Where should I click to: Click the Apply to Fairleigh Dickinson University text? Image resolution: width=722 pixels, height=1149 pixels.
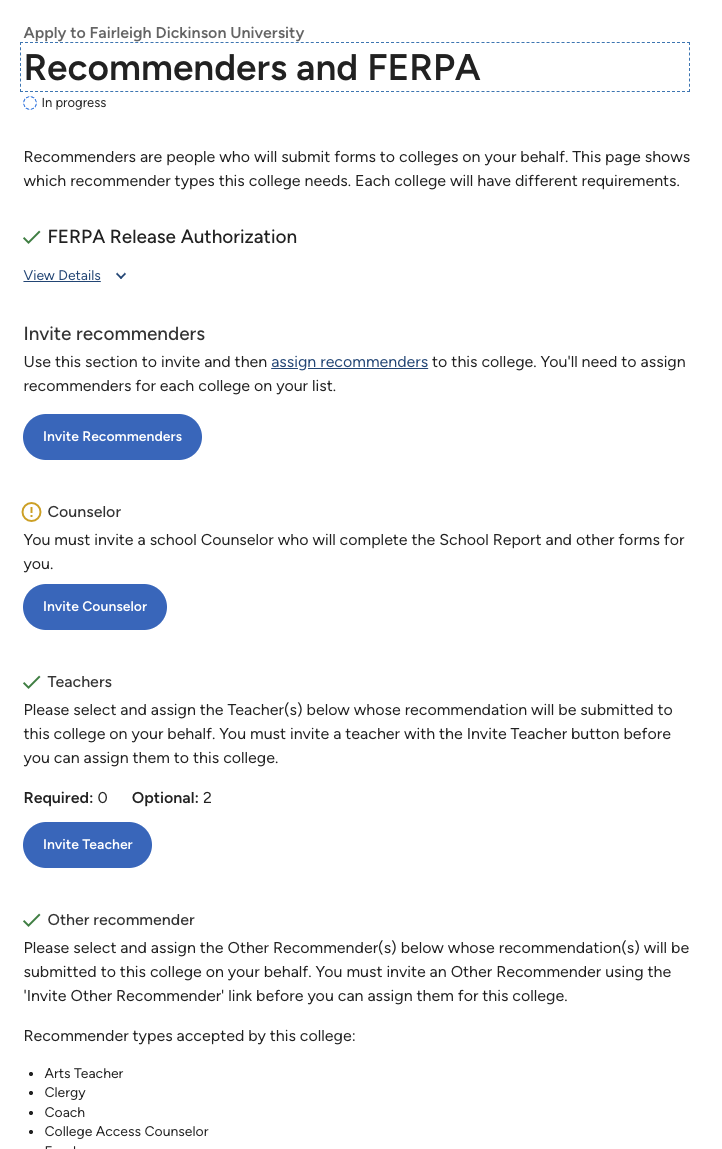point(163,33)
